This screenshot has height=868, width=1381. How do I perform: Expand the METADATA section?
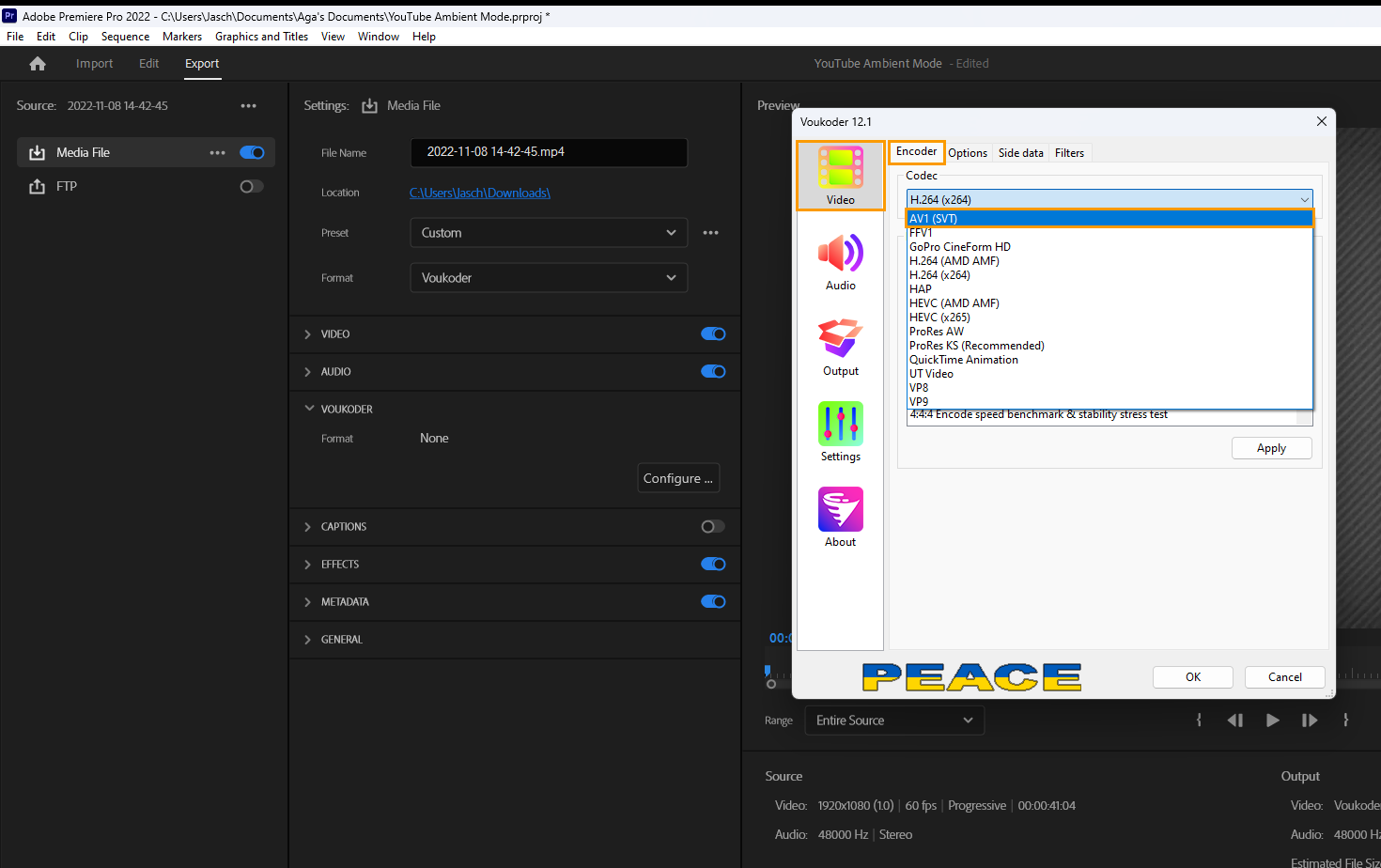click(x=307, y=602)
